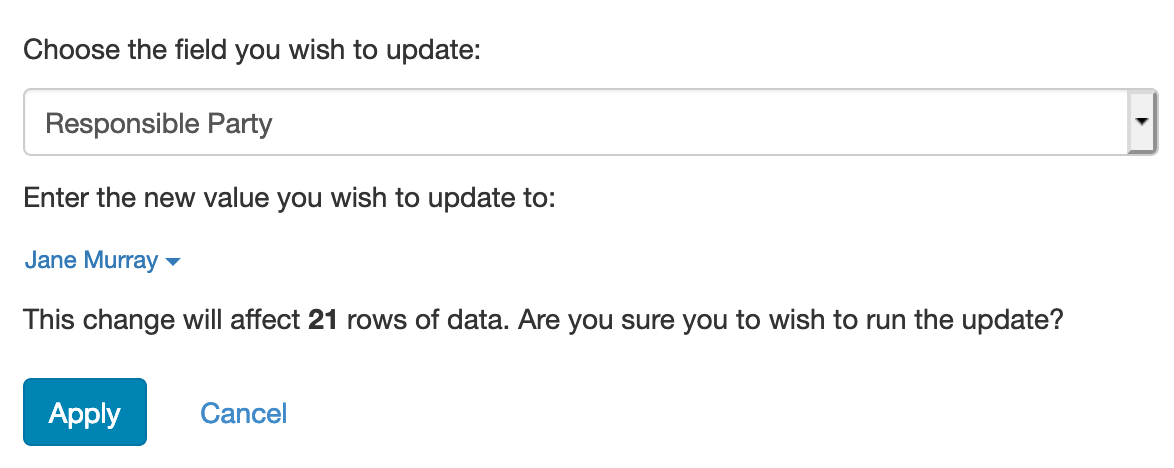This screenshot has height=468, width=1174.
Task: Click the word 'update' in first label
Action: pyautogui.click(x=436, y=50)
